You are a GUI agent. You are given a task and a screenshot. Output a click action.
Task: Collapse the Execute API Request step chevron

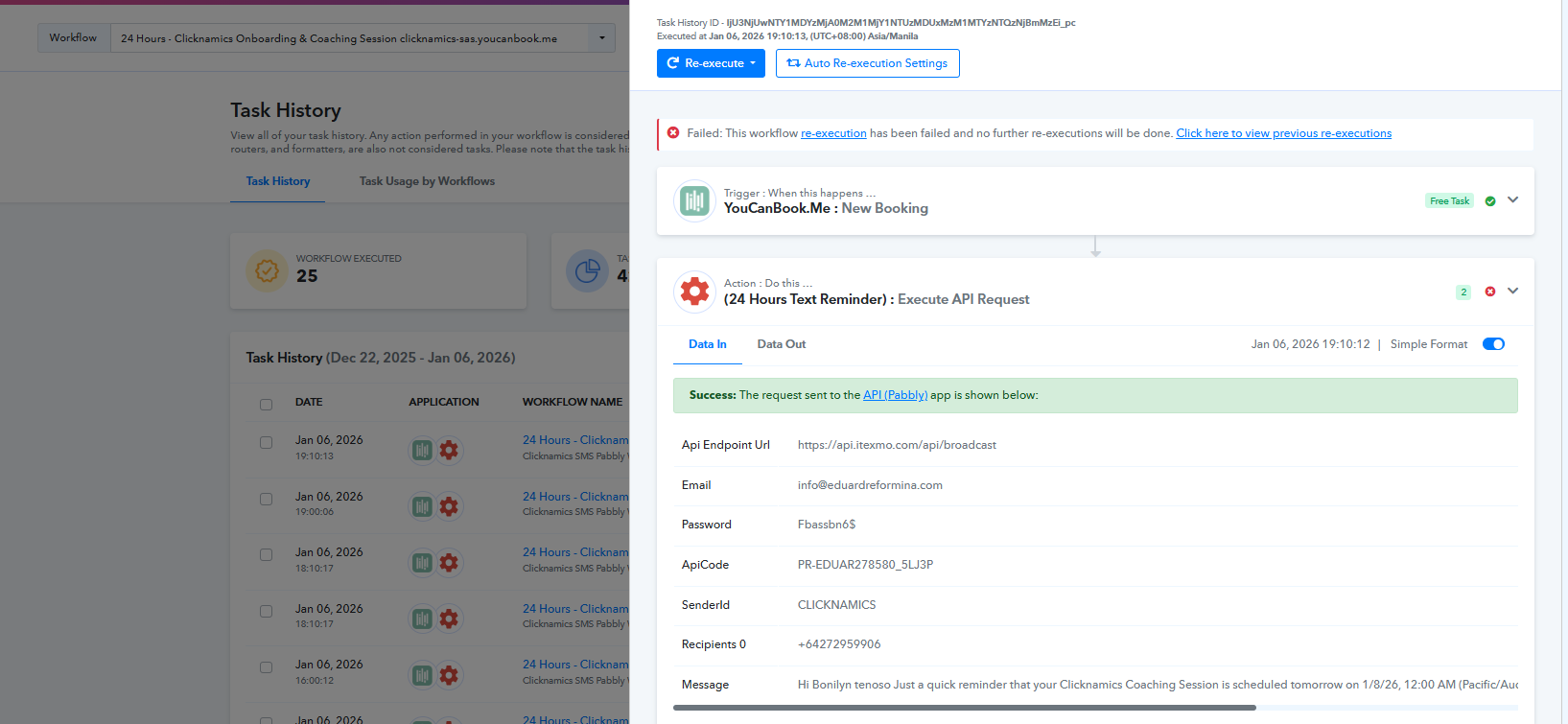pos(1512,292)
